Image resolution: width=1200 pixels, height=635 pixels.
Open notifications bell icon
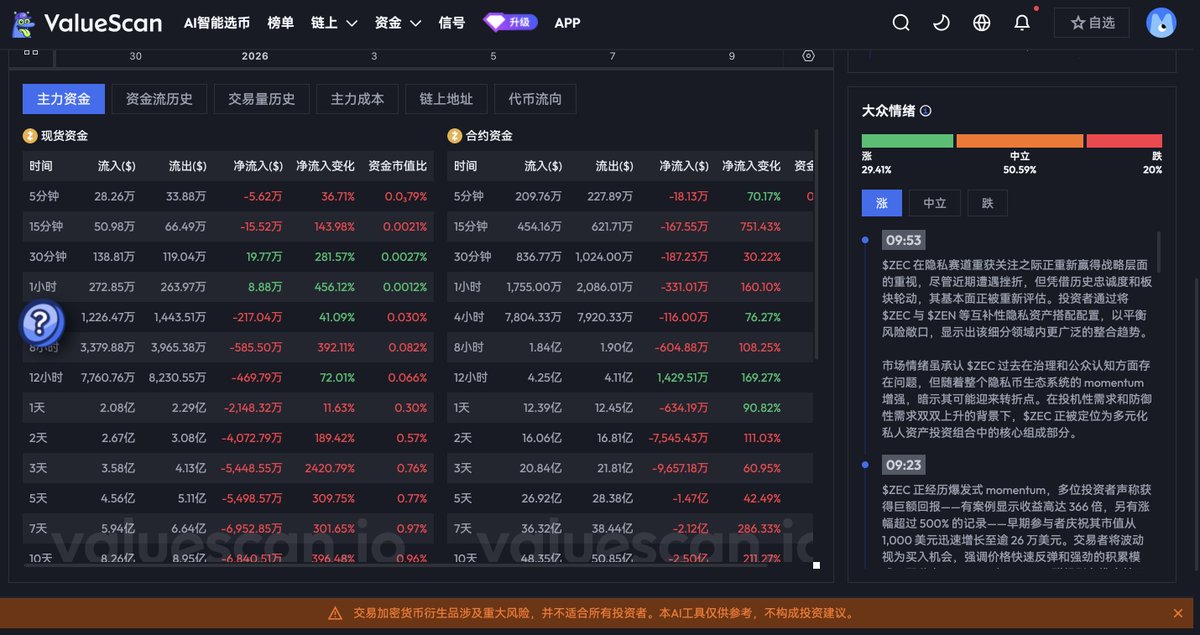[x=1022, y=23]
